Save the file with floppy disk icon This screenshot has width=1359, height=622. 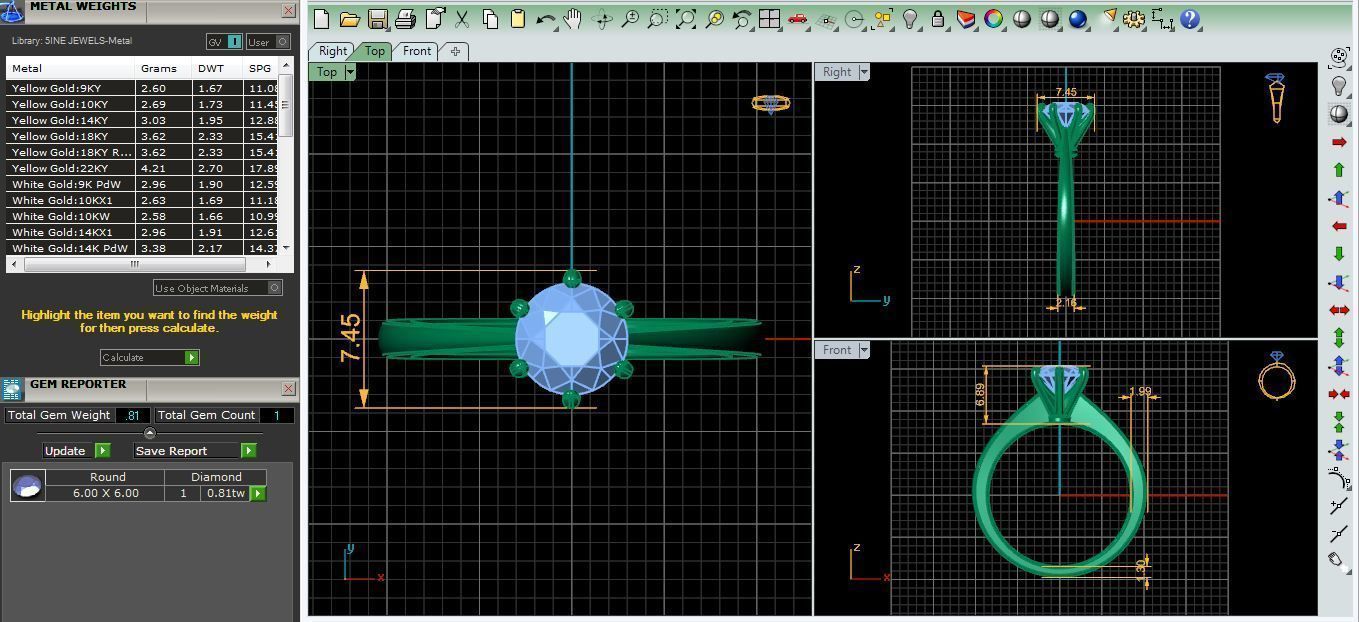(x=377, y=19)
